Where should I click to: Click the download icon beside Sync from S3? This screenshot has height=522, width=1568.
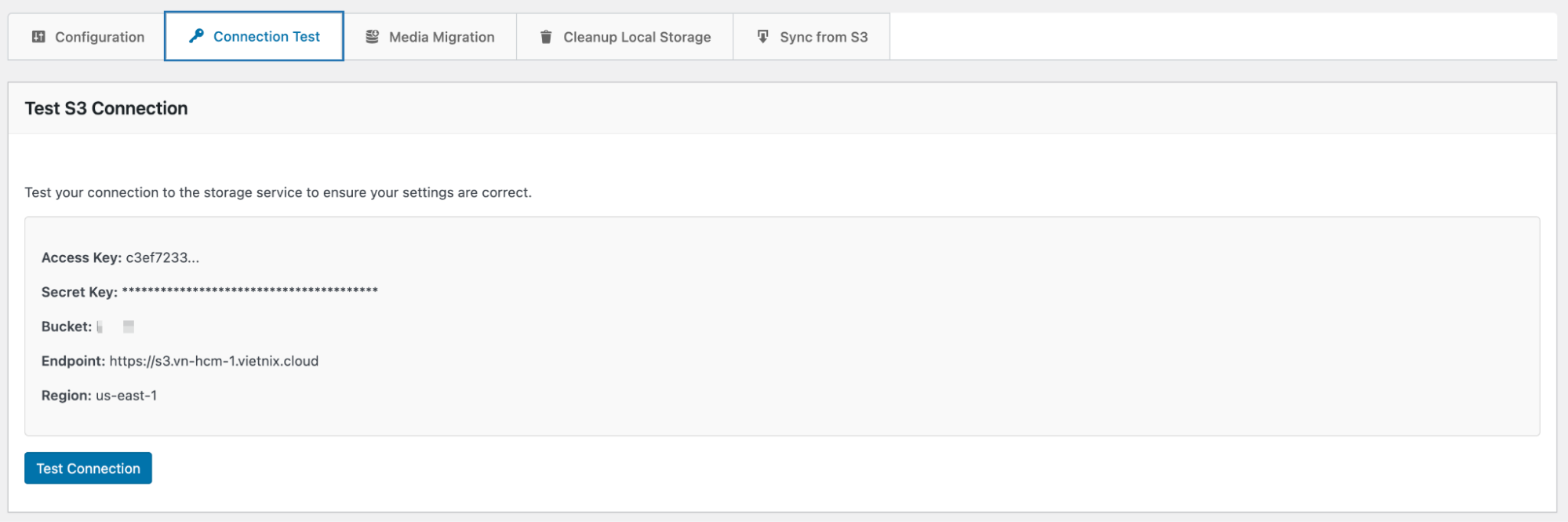click(762, 37)
